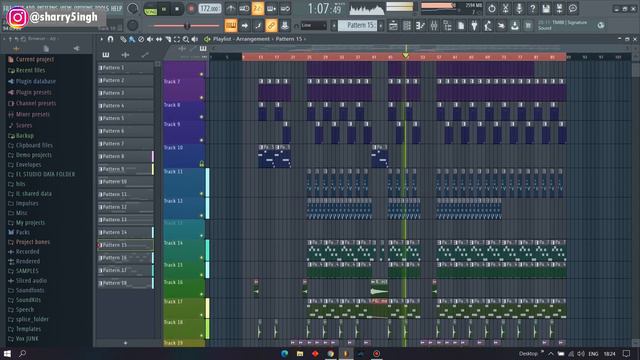The image size is (640, 360).
Task: Toggle the red Record button
Action: pyautogui.click(x=191, y=9)
